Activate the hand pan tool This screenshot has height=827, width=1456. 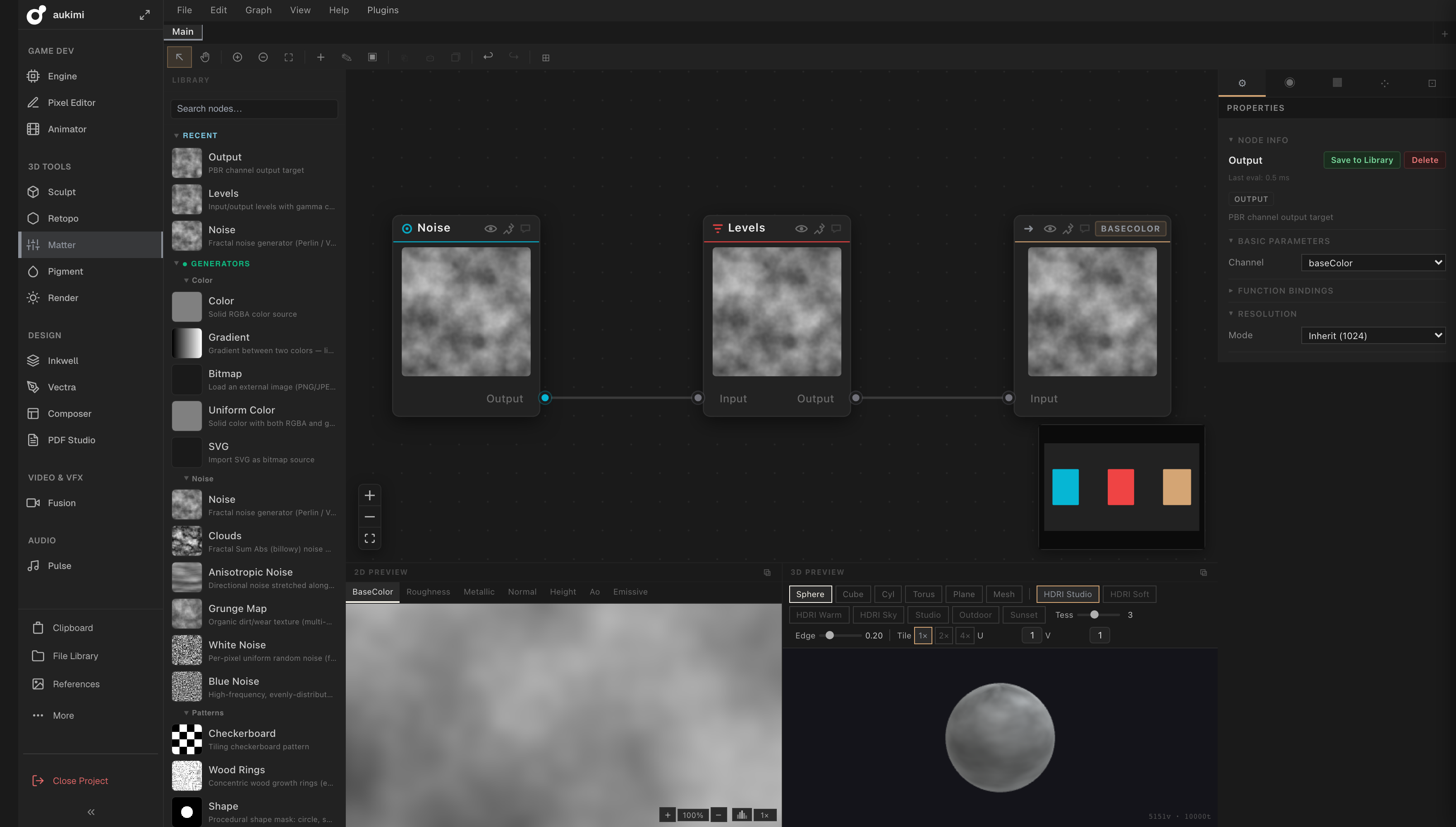(x=205, y=57)
